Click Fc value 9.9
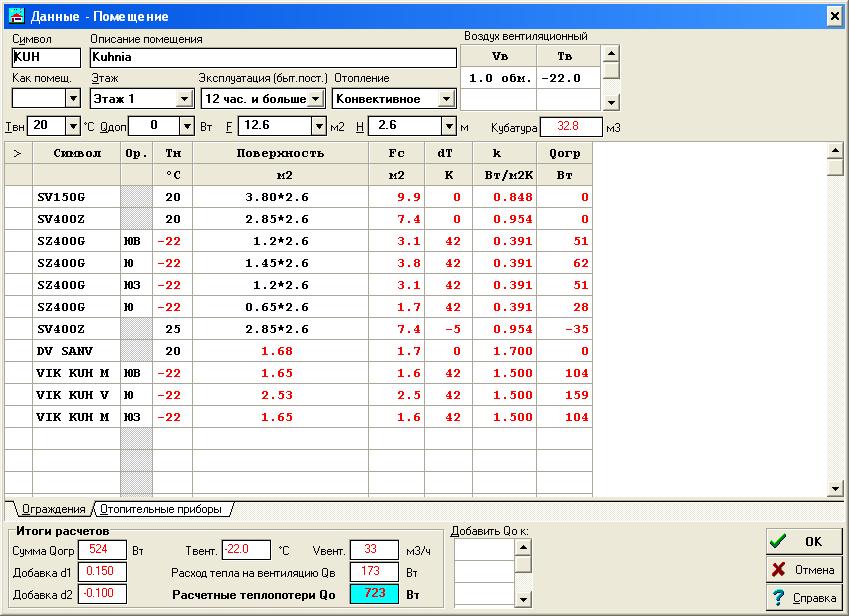Viewport: 849px width, 616px height. pyautogui.click(x=397, y=197)
